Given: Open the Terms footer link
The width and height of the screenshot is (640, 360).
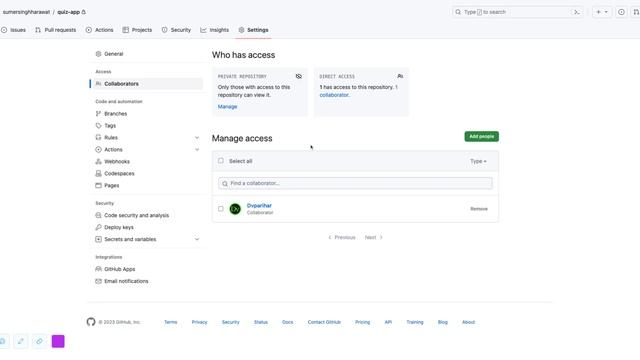Looking at the screenshot, I should pos(171,322).
